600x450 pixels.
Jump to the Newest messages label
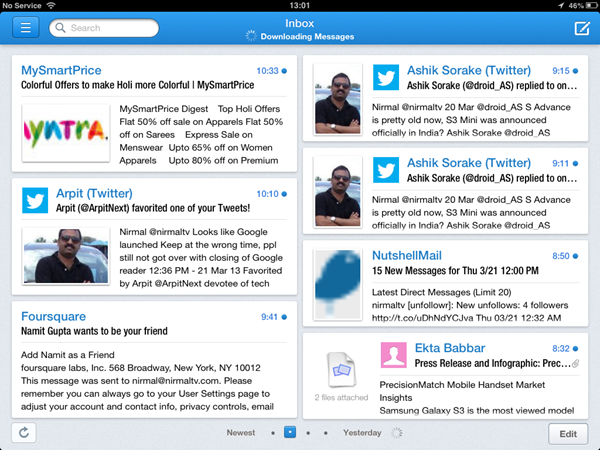(x=241, y=433)
